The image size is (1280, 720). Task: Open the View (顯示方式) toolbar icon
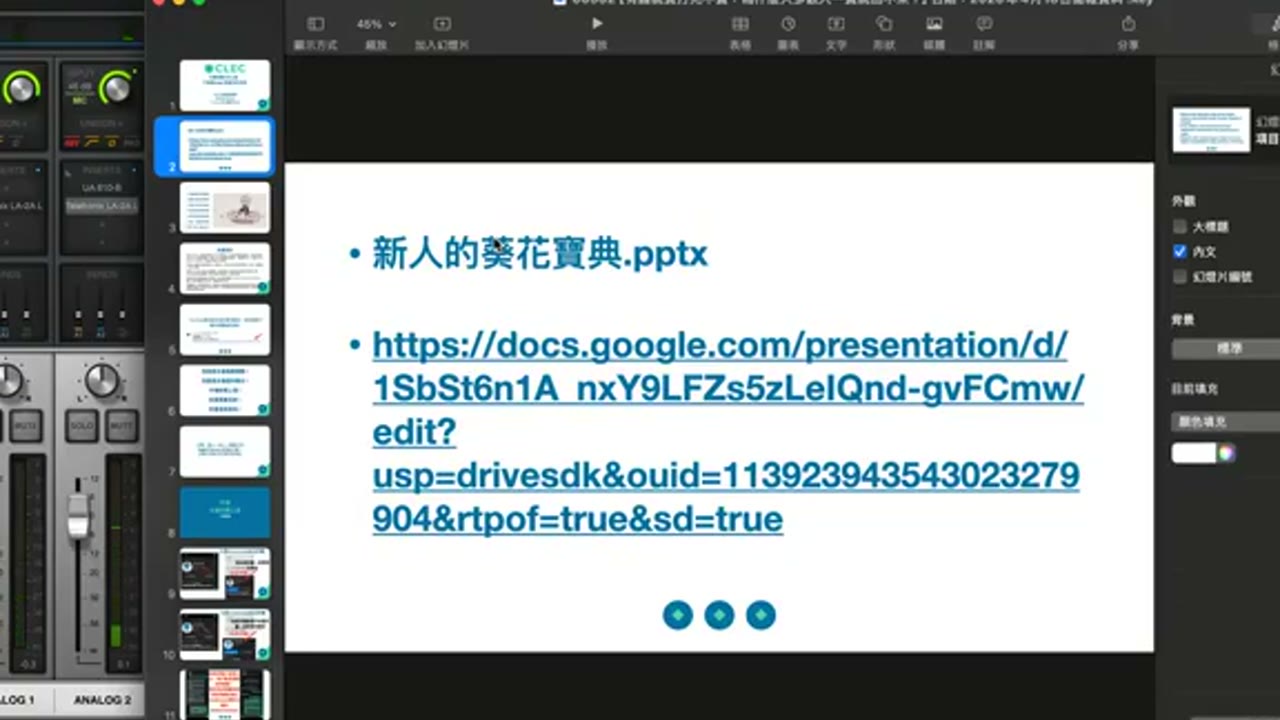[315, 24]
